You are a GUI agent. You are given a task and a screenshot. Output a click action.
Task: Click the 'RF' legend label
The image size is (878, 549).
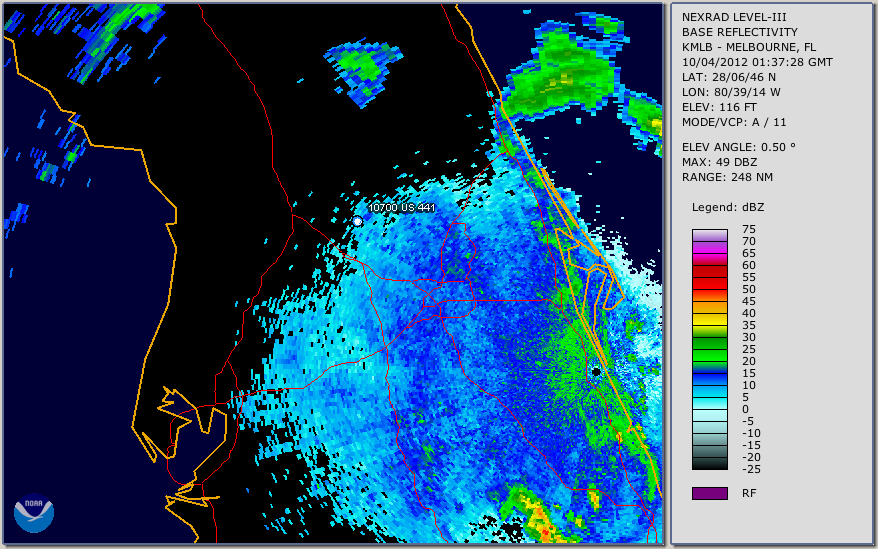coord(749,493)
